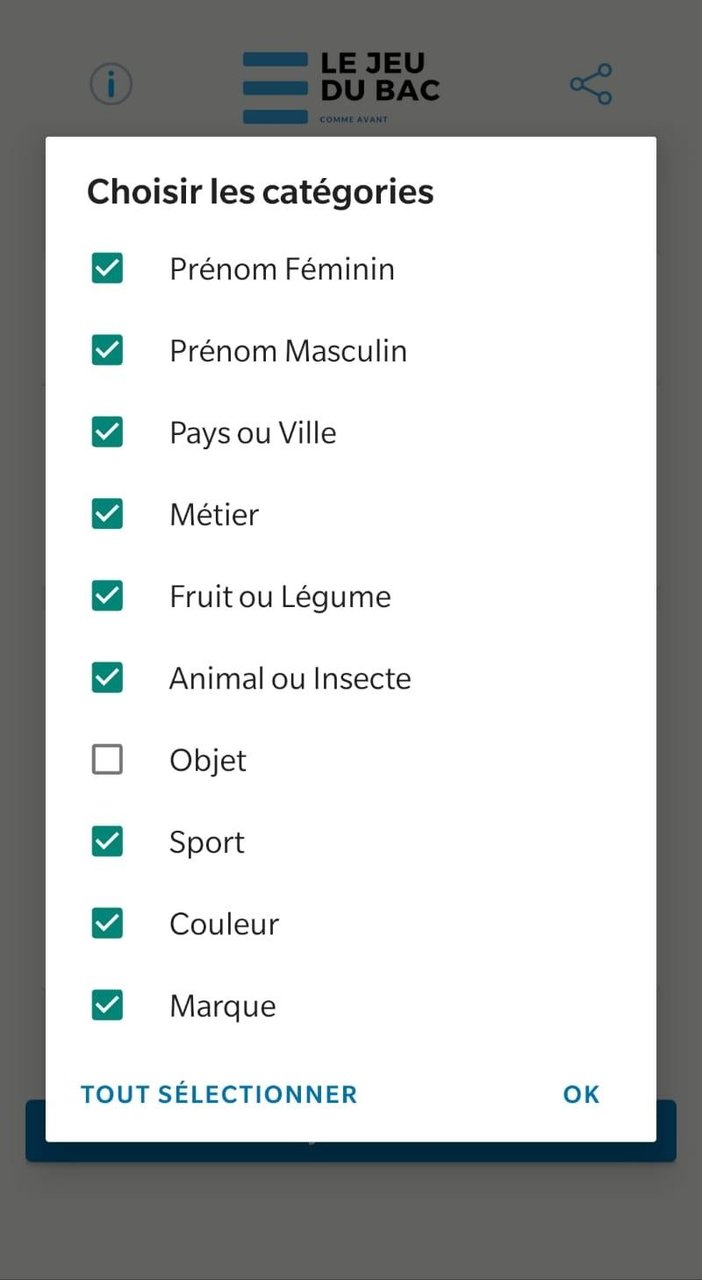Confirm category selection with OK
Viewport: 702px width, 1280px height.
581,1094
